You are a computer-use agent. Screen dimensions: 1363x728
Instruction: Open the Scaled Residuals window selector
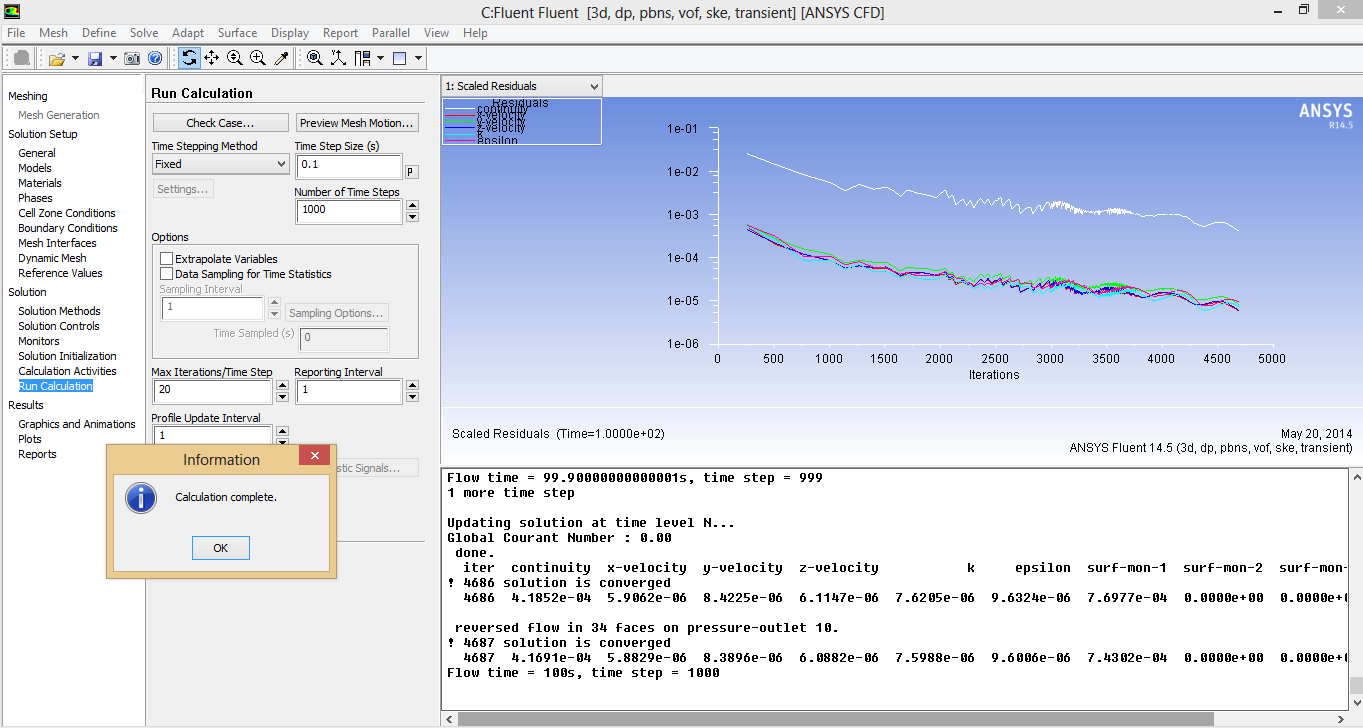tap(522, 87)
